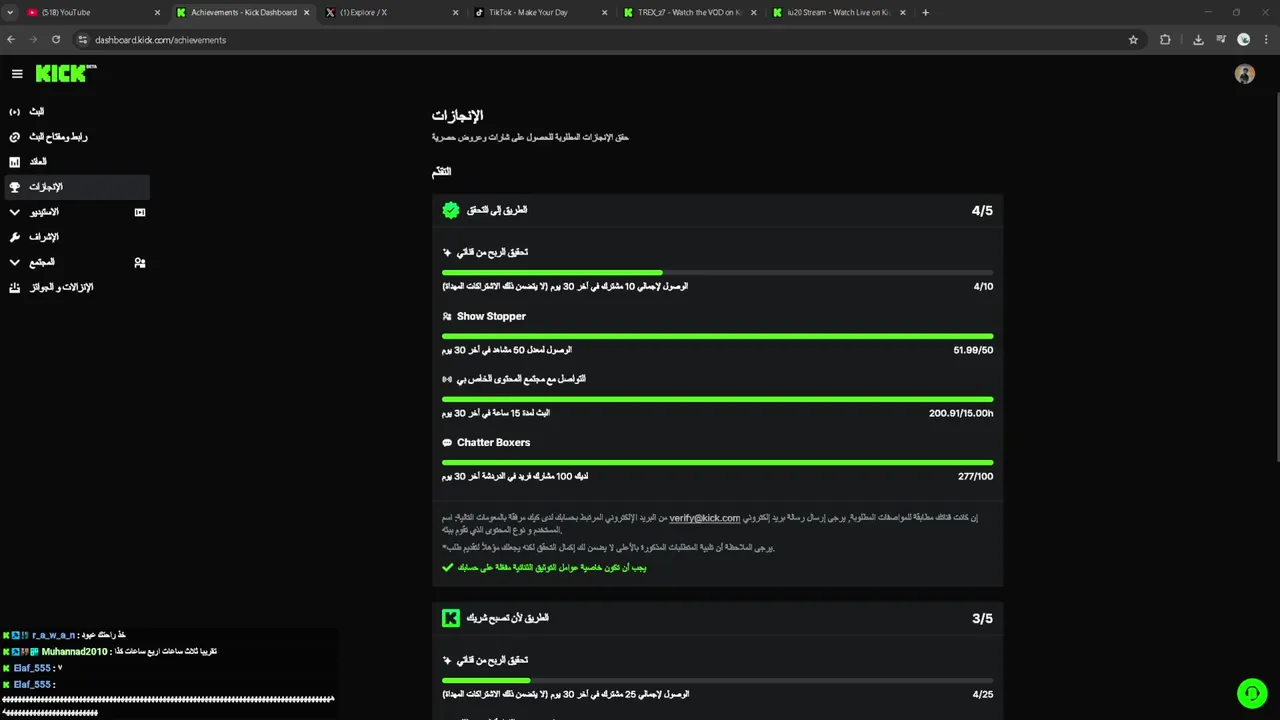Screen dimensions: 1280x720
Task: Open the green support headset chat button
Action: pyautogui.click(x=1251, y=693)
